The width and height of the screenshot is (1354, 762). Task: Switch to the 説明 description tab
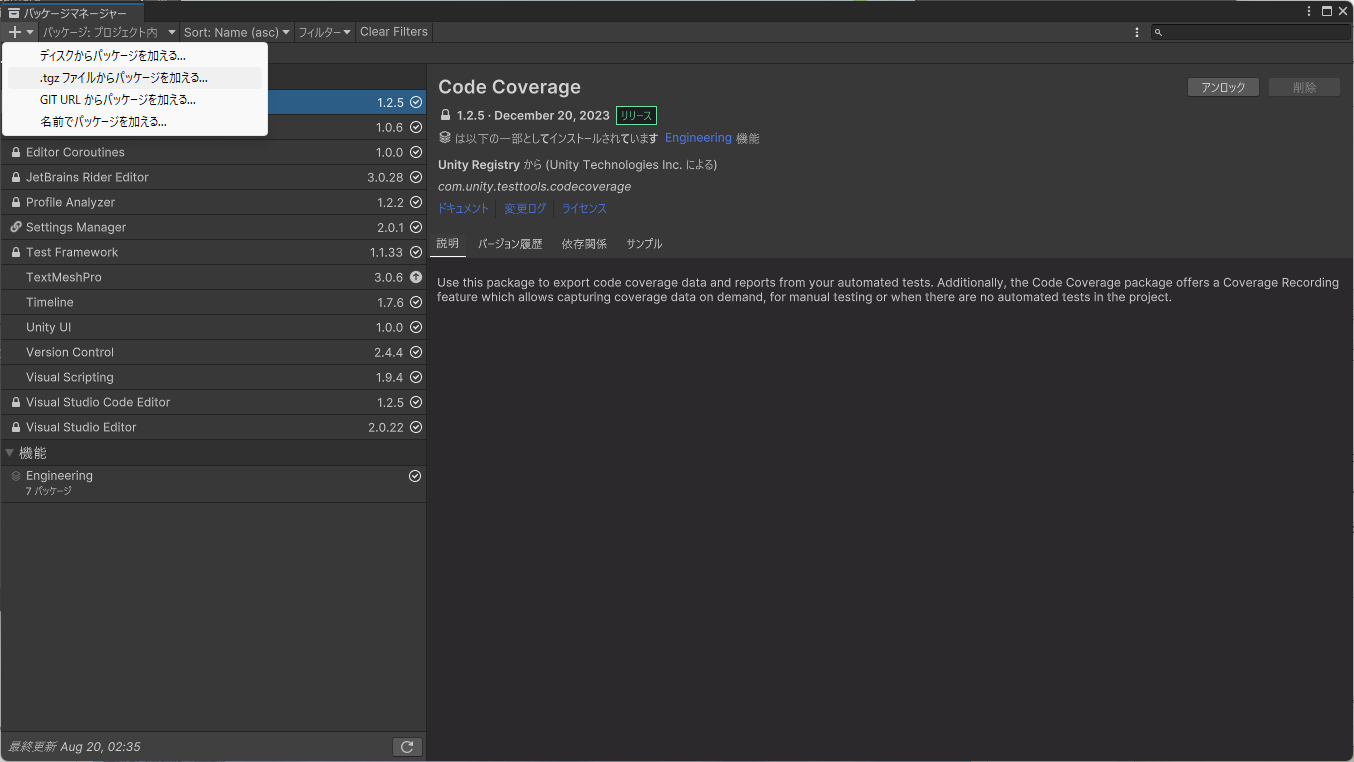(448, 244)
